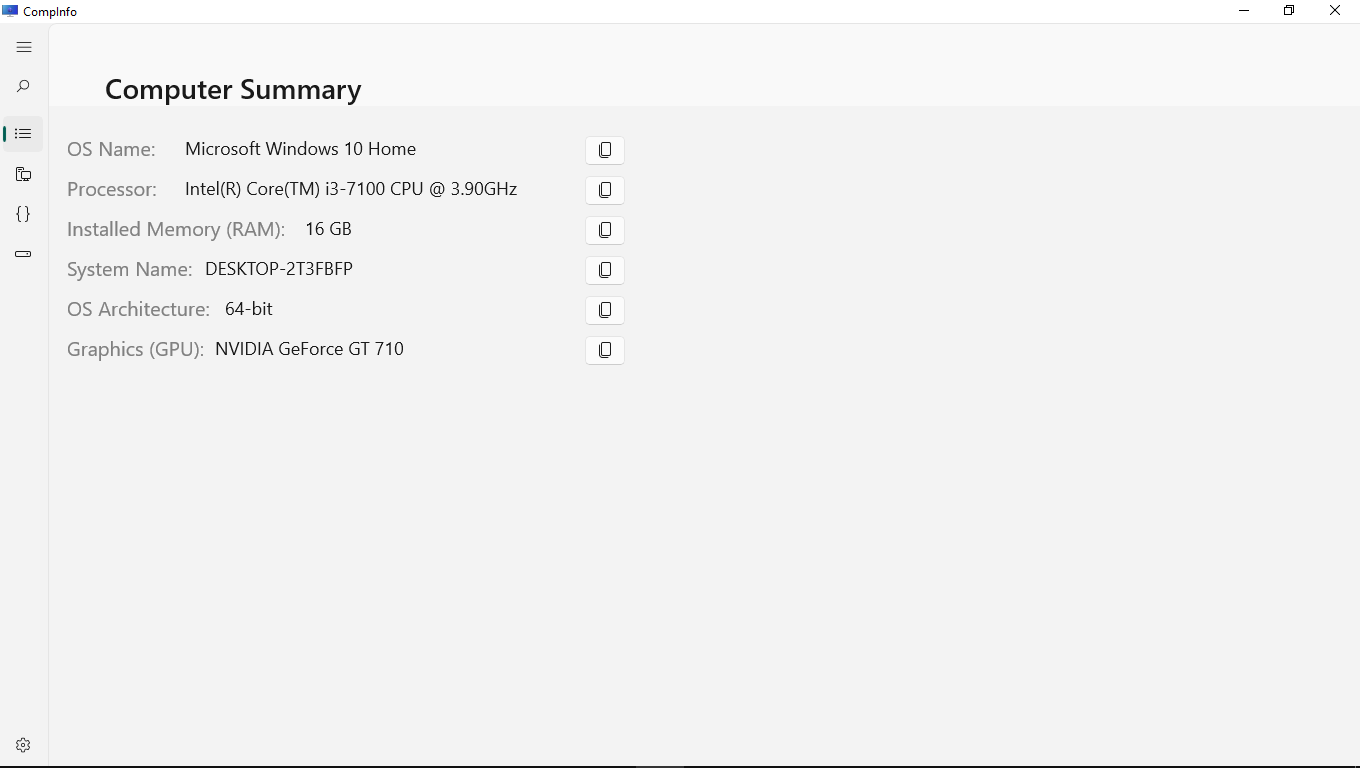Restore the CompInfo window size
Image resolution: width=1360 pixels, height=768 pixels.
(x=1289, y=11)
